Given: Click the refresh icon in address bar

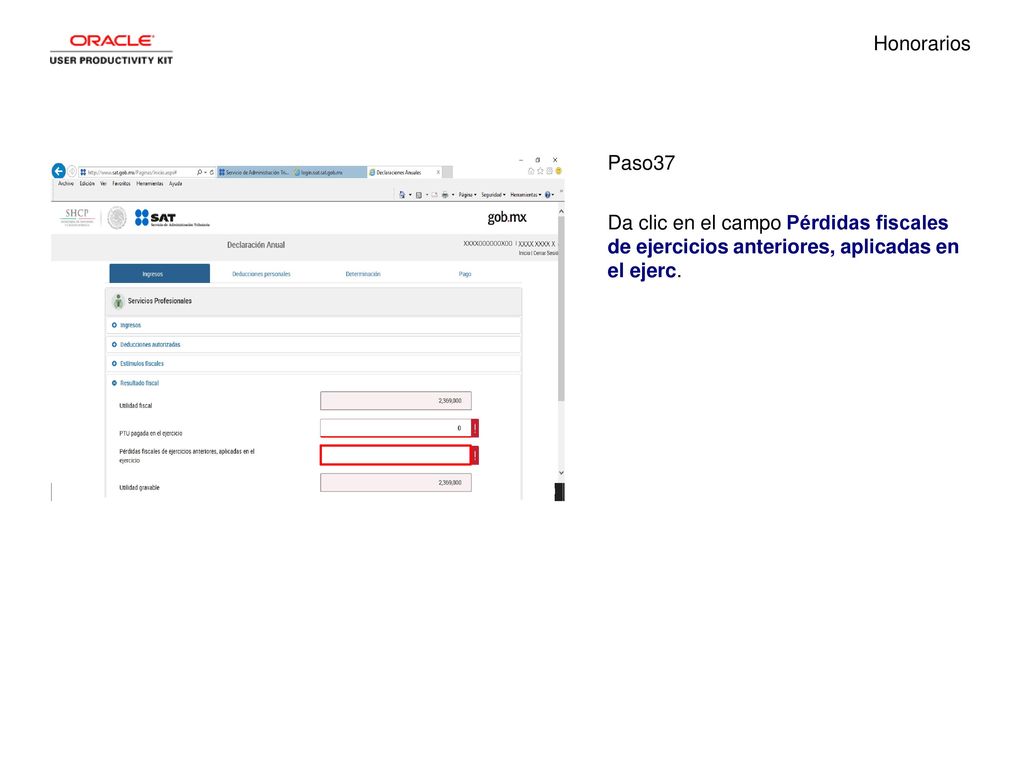Looking at the screenshot, I should (x=212, y=172).
